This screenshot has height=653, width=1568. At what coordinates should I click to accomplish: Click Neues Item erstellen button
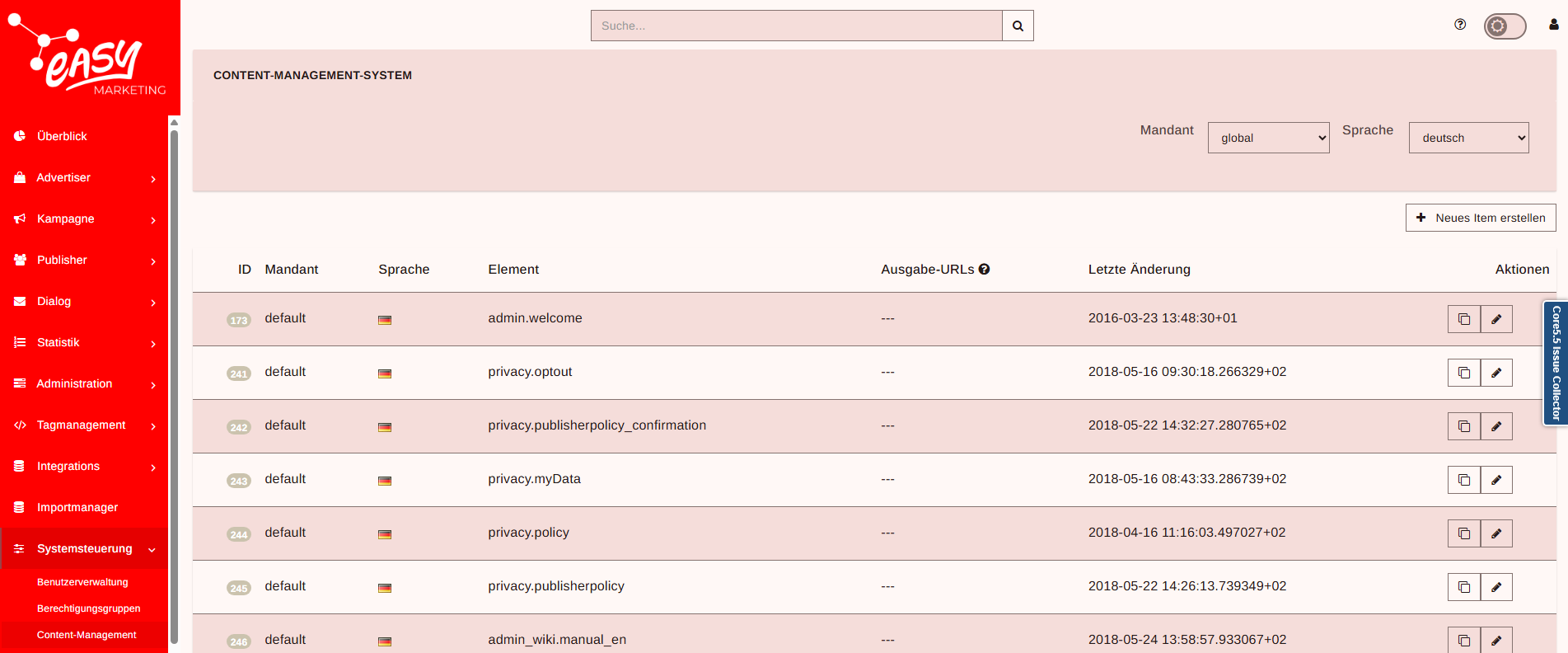coord(1480,218)
